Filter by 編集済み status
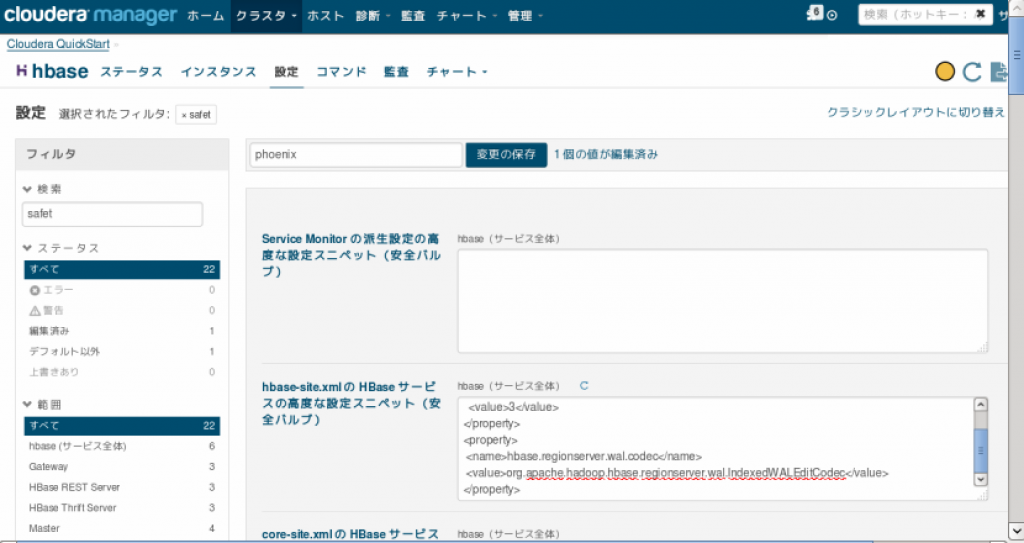The width and height of the screenshot is (1024, 543). coord(122,331)
